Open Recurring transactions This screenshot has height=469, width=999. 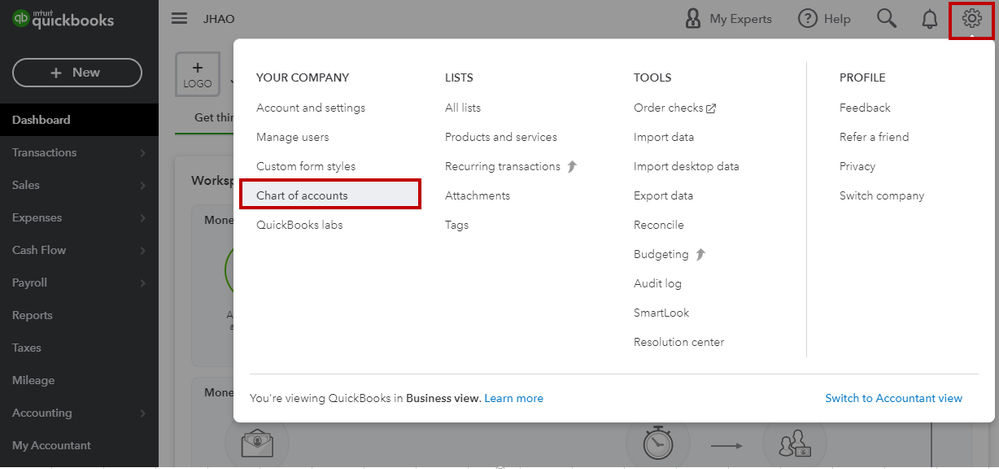(503, 166)
